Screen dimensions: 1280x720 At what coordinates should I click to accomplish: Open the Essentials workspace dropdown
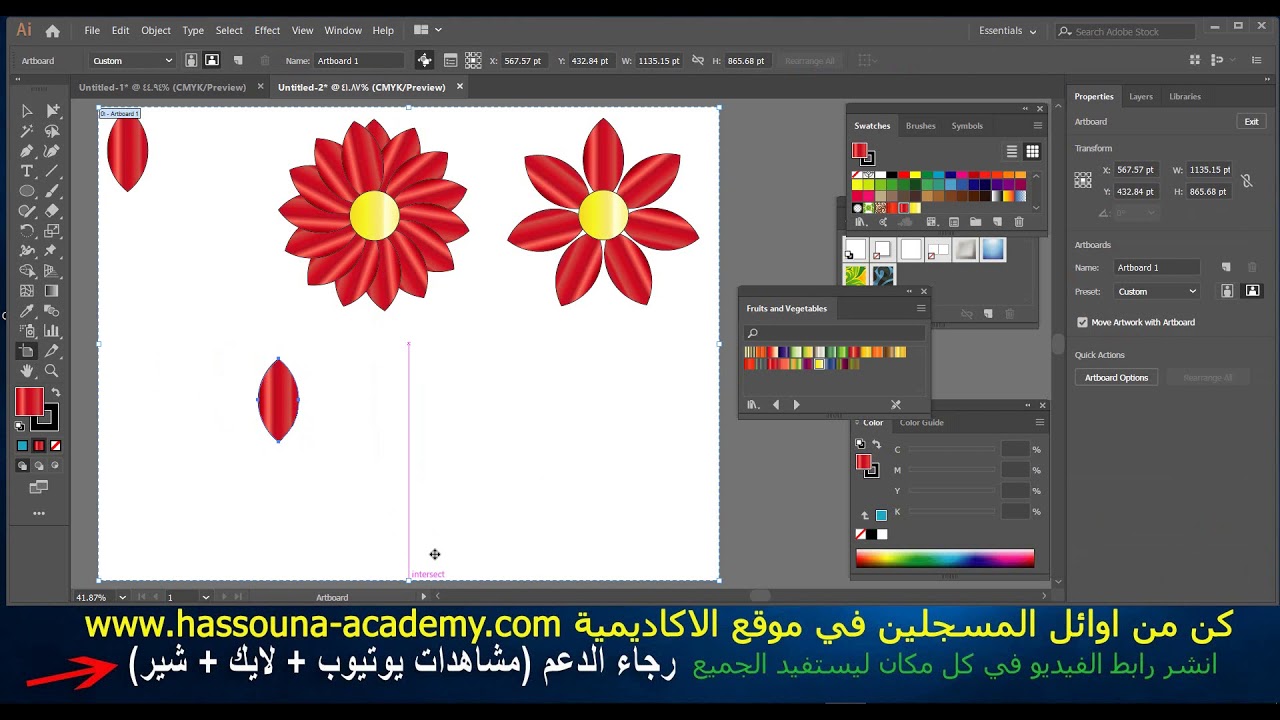coord(1007,31)
